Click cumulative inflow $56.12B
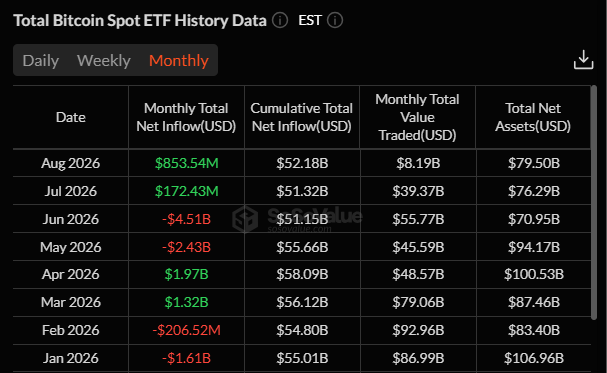Image resolution: width=607 pixels, height=373 pixels. pyautogui.click(x=302, y=302)
